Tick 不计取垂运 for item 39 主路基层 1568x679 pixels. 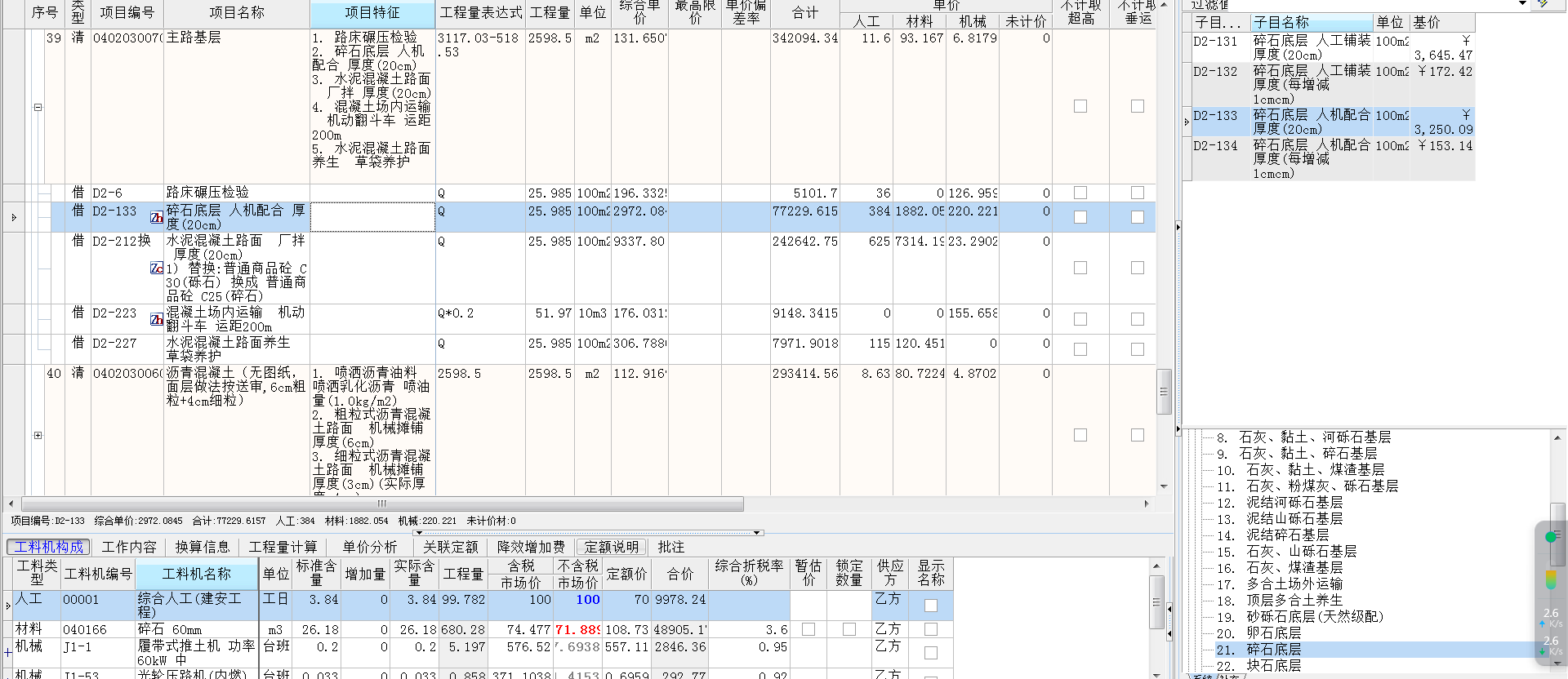click(1138, 106)
